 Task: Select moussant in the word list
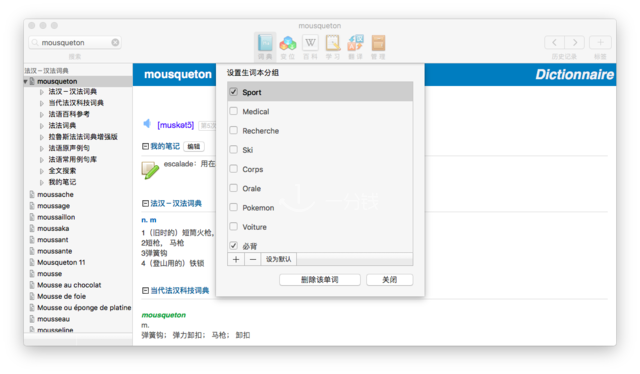[53, 240]
